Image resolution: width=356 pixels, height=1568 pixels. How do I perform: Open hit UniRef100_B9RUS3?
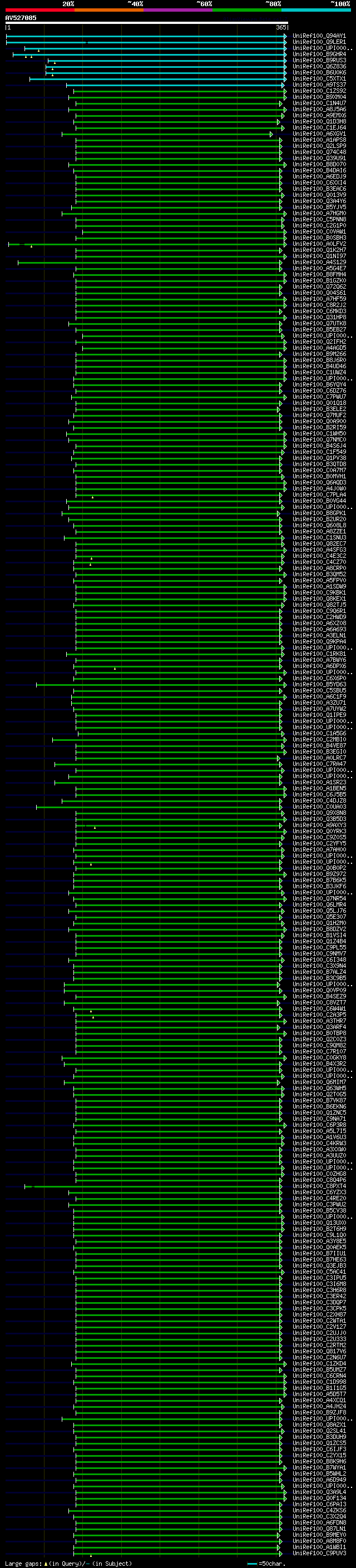coord(319,60)
